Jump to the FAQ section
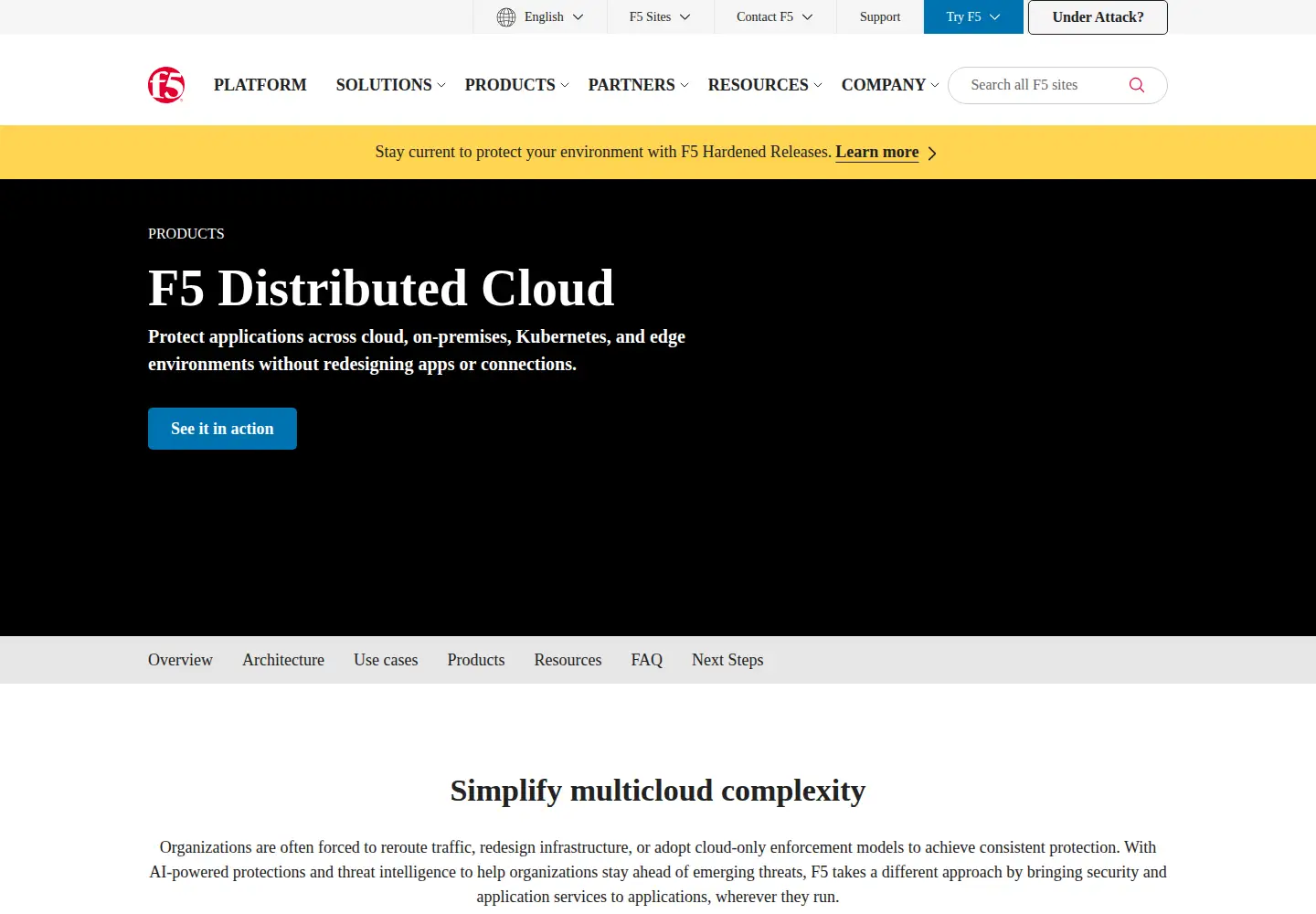Image resolution: width=1316 pixels, height=914 pixels. pyautogui.click(x=647, y=660)
